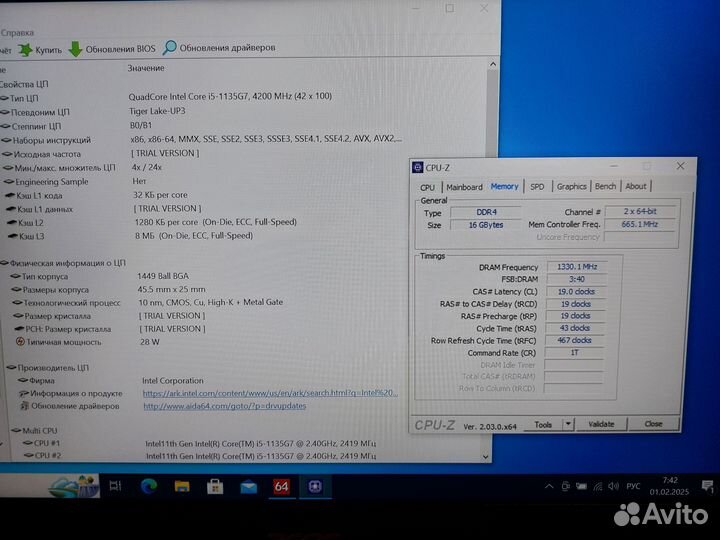The height and width of the screenshot is (540, 720).
Task: Switch to the Bench tab in CPU-Z
Action: [605, 186]
